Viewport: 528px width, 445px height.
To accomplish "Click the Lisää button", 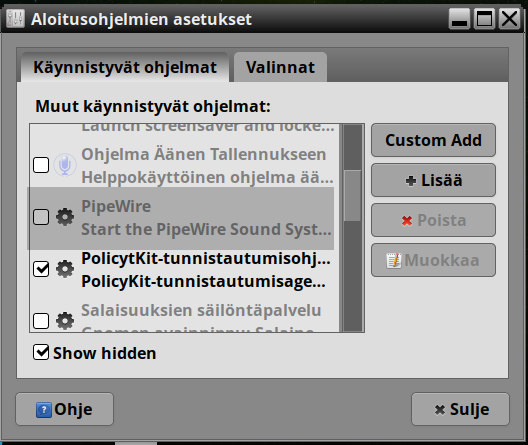I will click(433, 180).
